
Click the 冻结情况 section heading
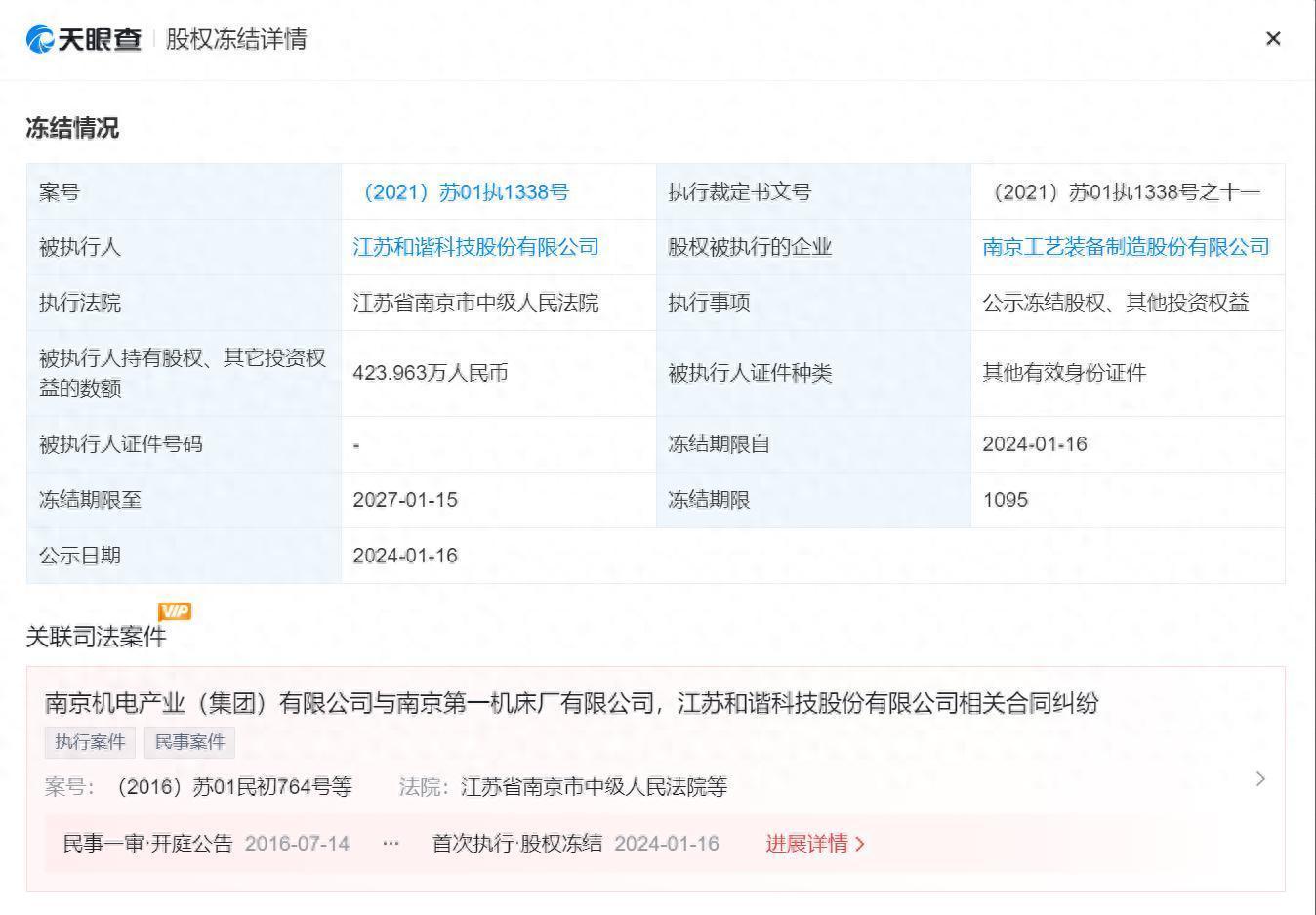click(x=72, y=128)
